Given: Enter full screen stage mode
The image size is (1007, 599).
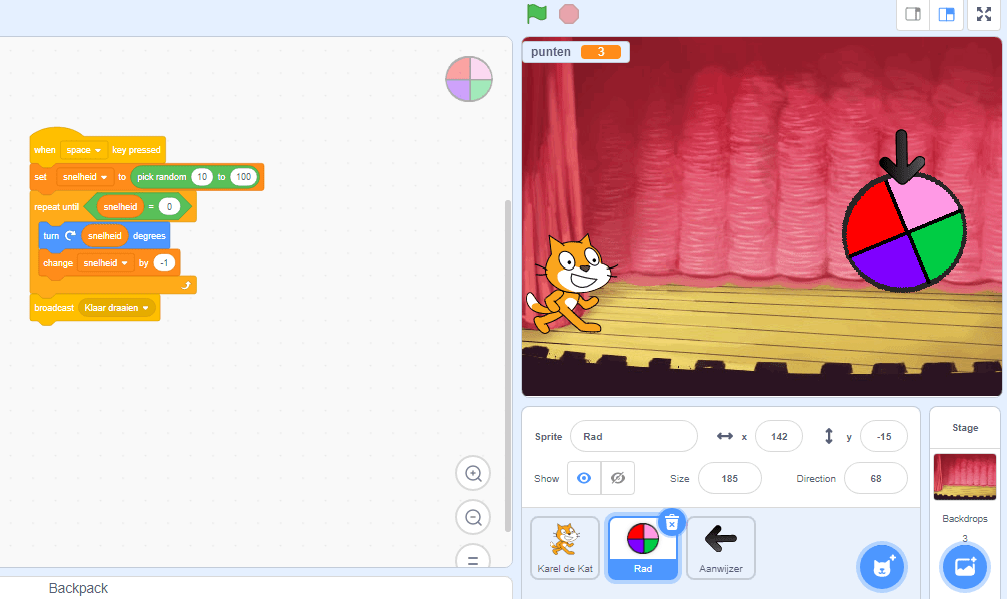Looking at the screenshot, I should coord(986,14).
